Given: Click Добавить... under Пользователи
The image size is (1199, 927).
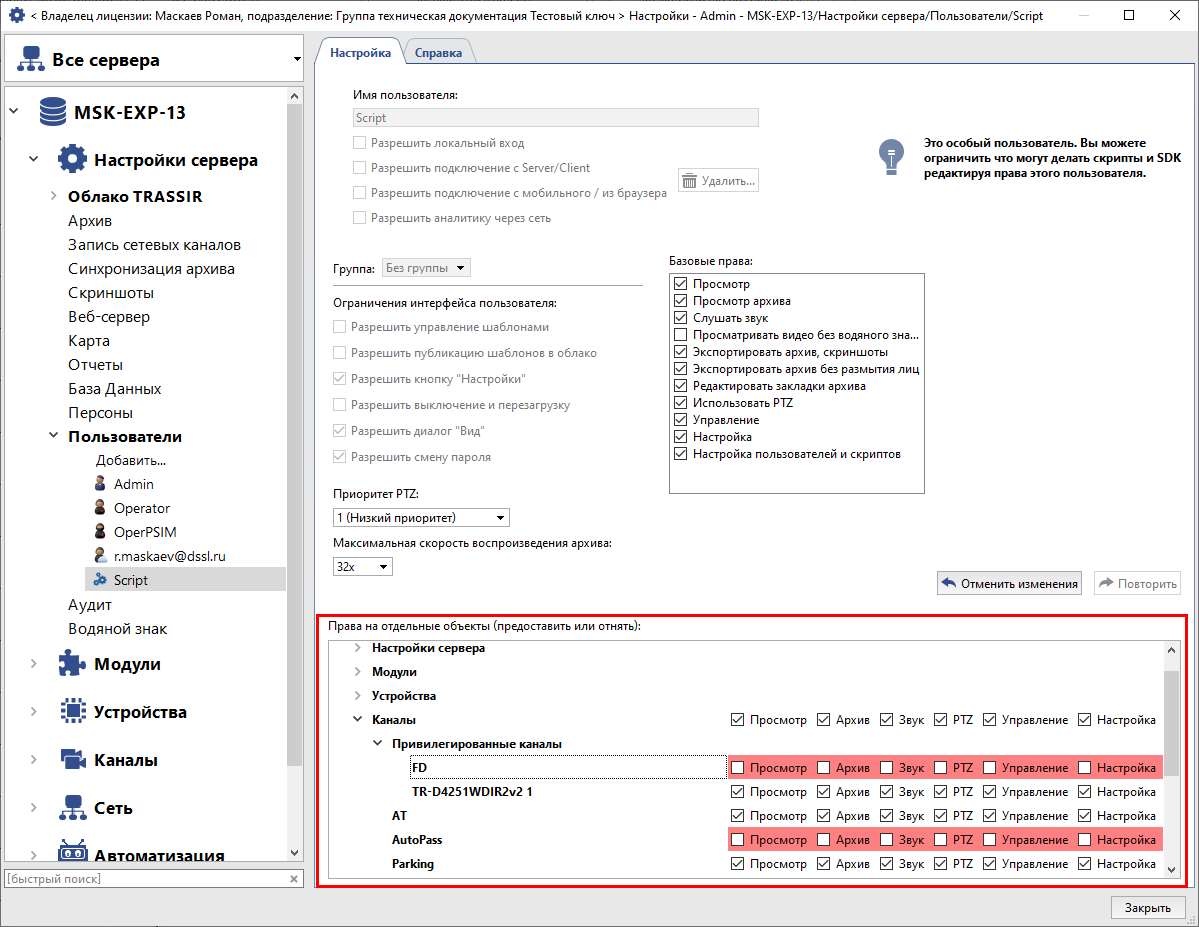Looking at the screenshot, I should [x=131, y=460].
